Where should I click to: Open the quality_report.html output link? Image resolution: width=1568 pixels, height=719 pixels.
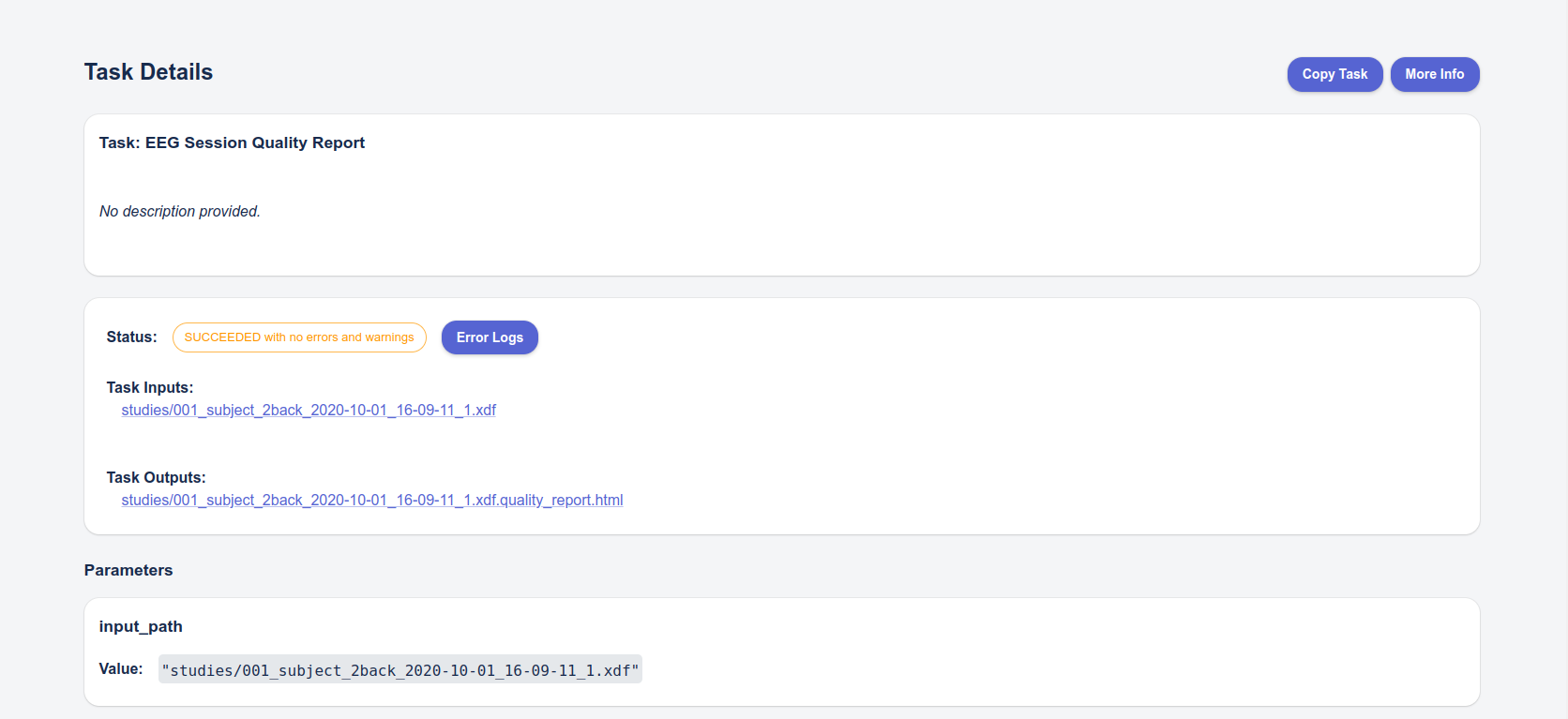[372, 500]
